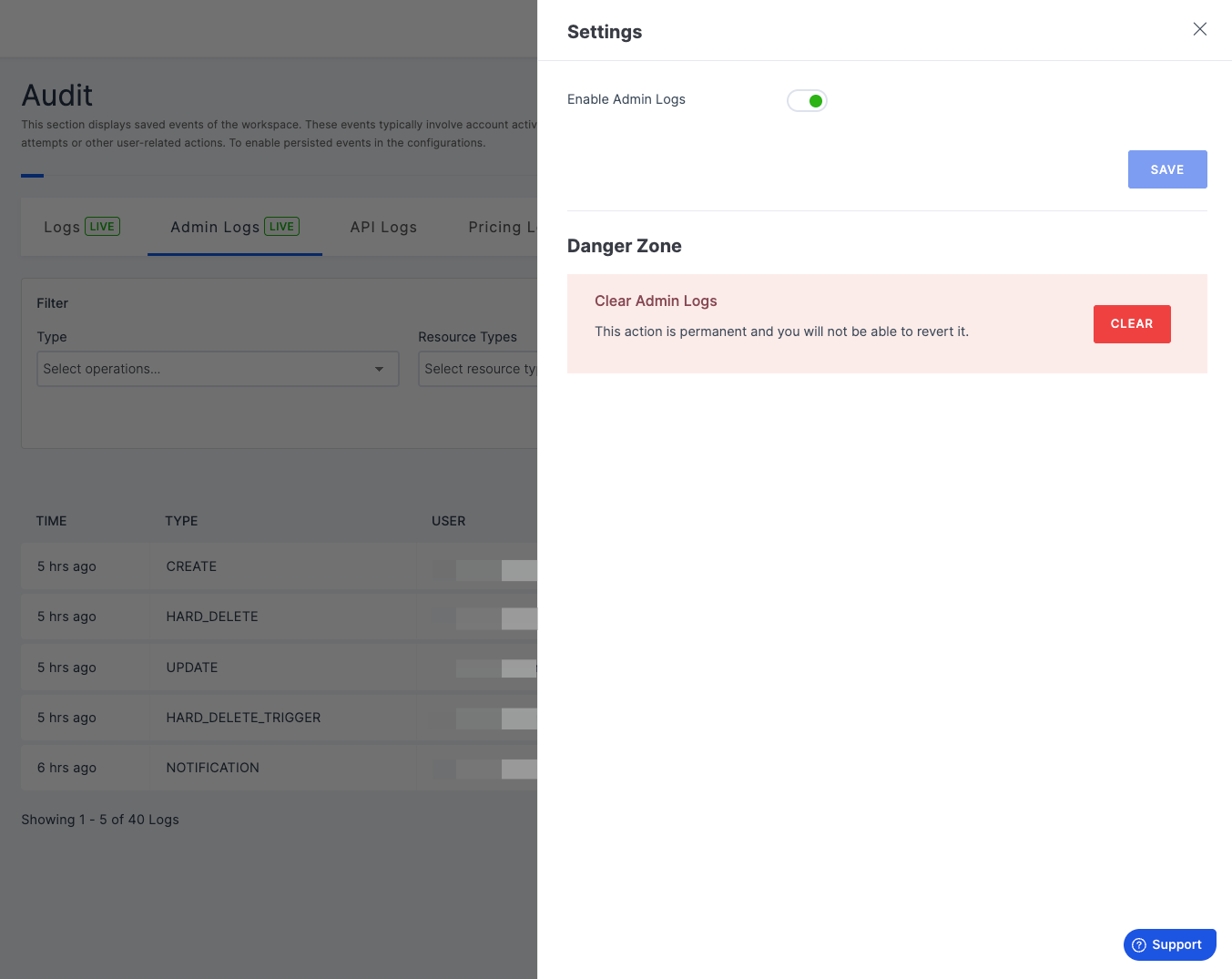Click the 'Showing 1 - 5 of 40 Logs' text
Image resolution: width=1232 pixels, height=979 pixels.
coord(100,820)
